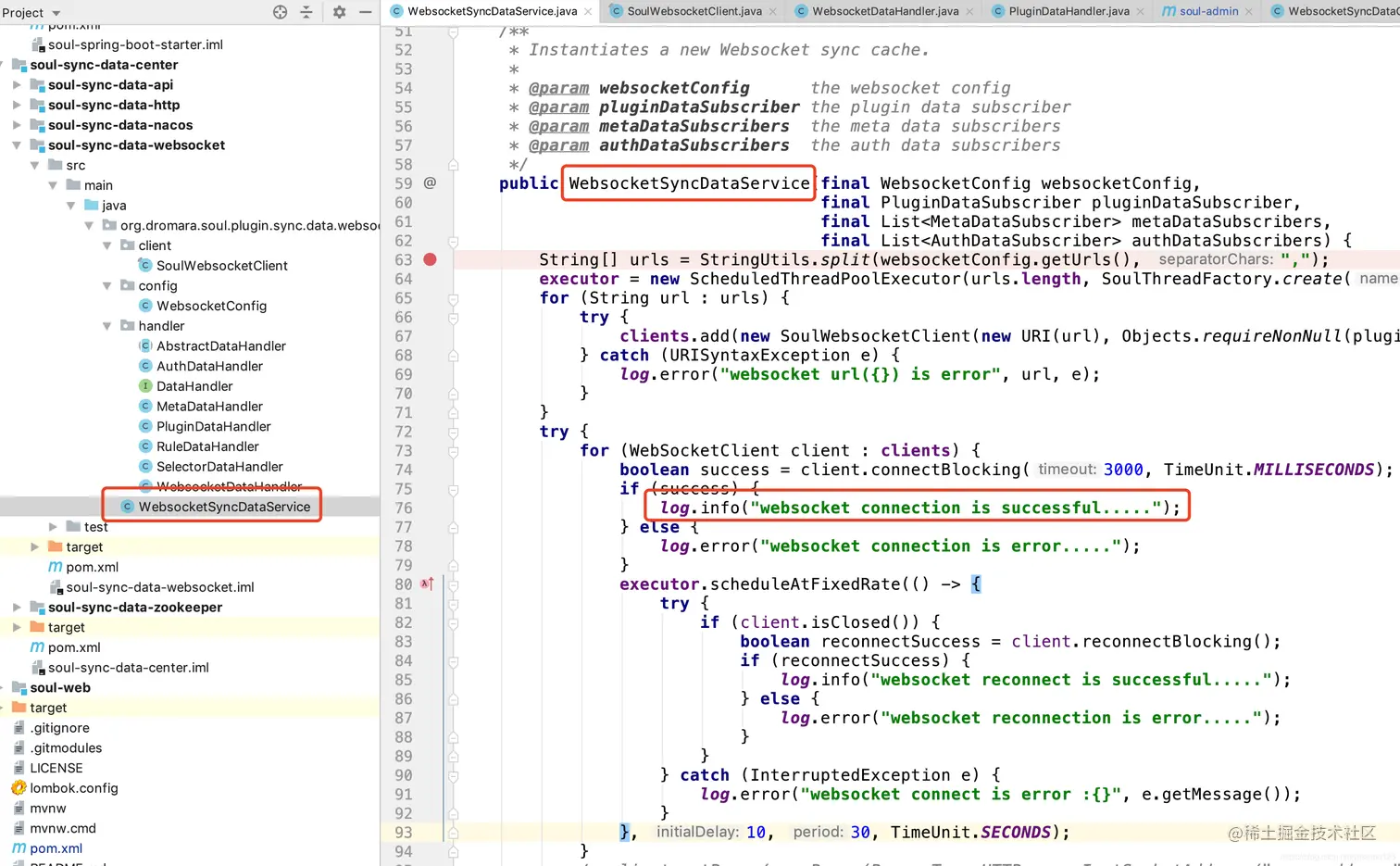Image resolution: width=1400 pixels, height=866 pixels.
Task: Expand the test folder node
Action: [x=53, y=527]
